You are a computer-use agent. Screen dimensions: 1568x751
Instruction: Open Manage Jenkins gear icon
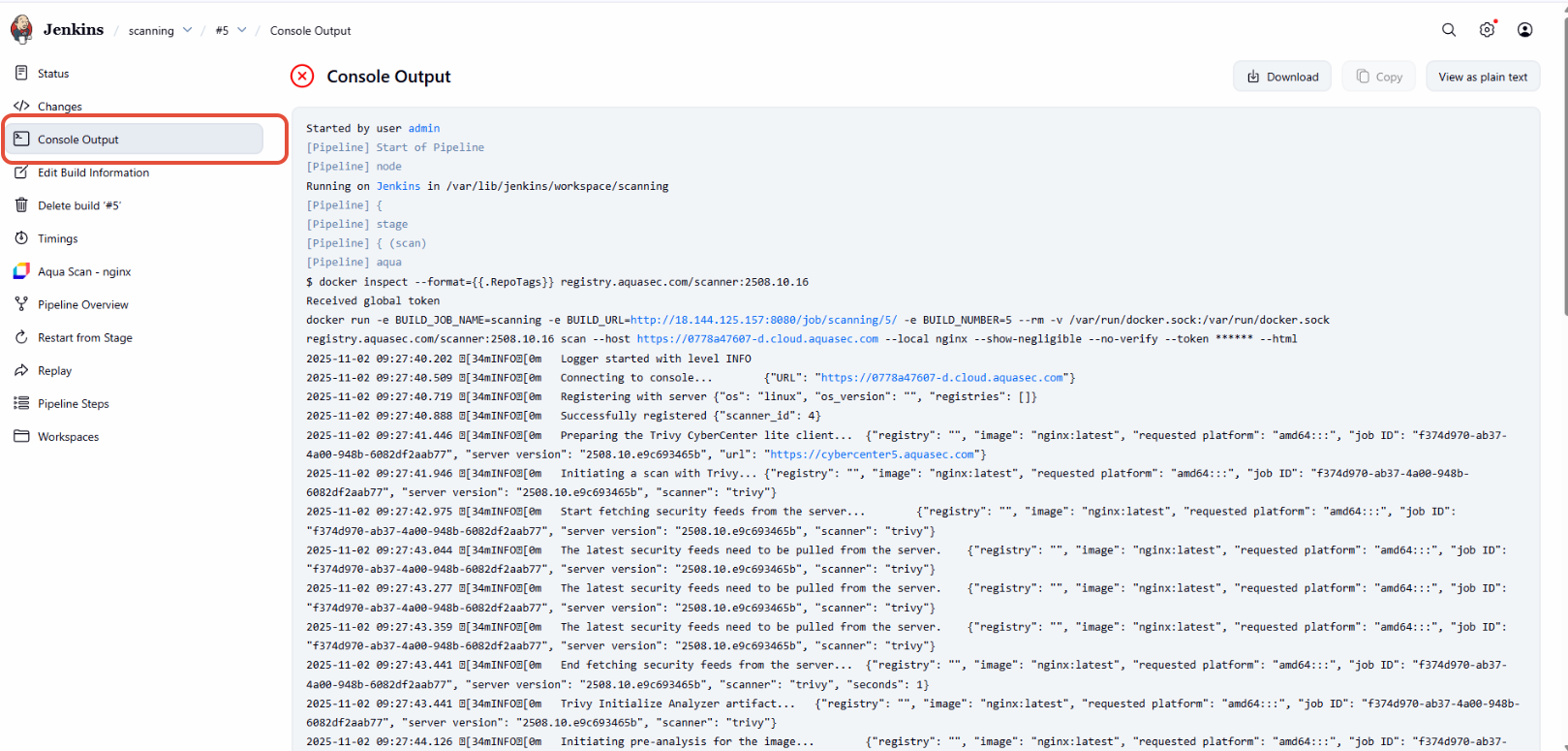point(1487,30)
